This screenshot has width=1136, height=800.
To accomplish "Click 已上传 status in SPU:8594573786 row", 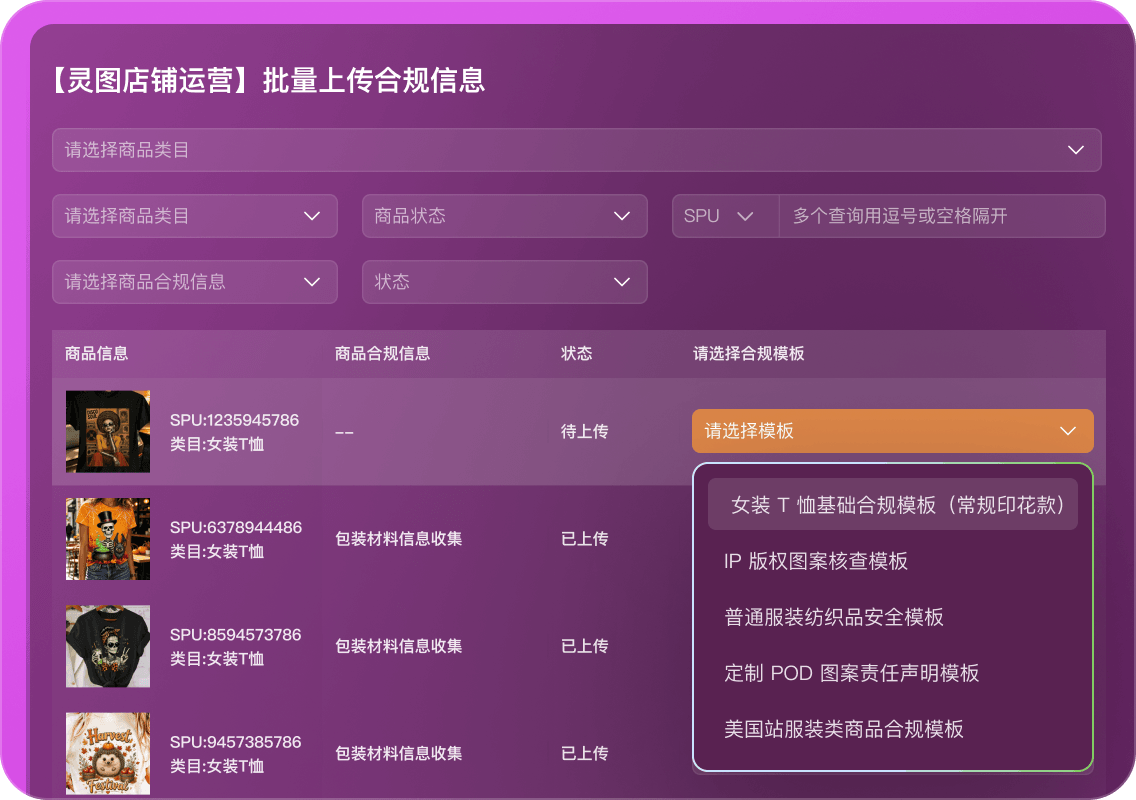I will click(x=585, y=646).
